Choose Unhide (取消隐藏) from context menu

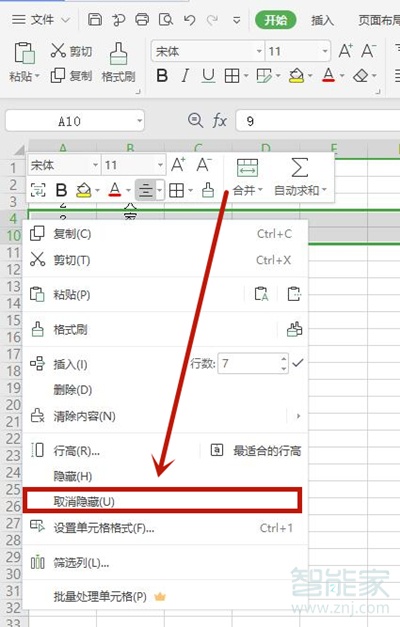[x=162, y=501]
